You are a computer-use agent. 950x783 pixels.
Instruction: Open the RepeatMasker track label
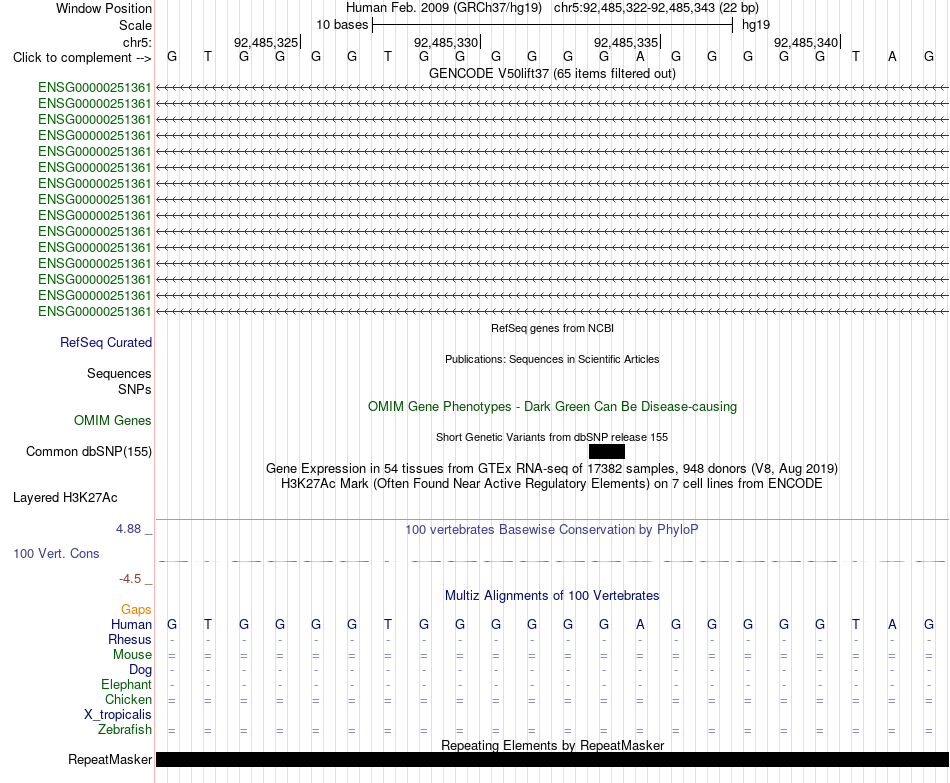tap(110, 759)
